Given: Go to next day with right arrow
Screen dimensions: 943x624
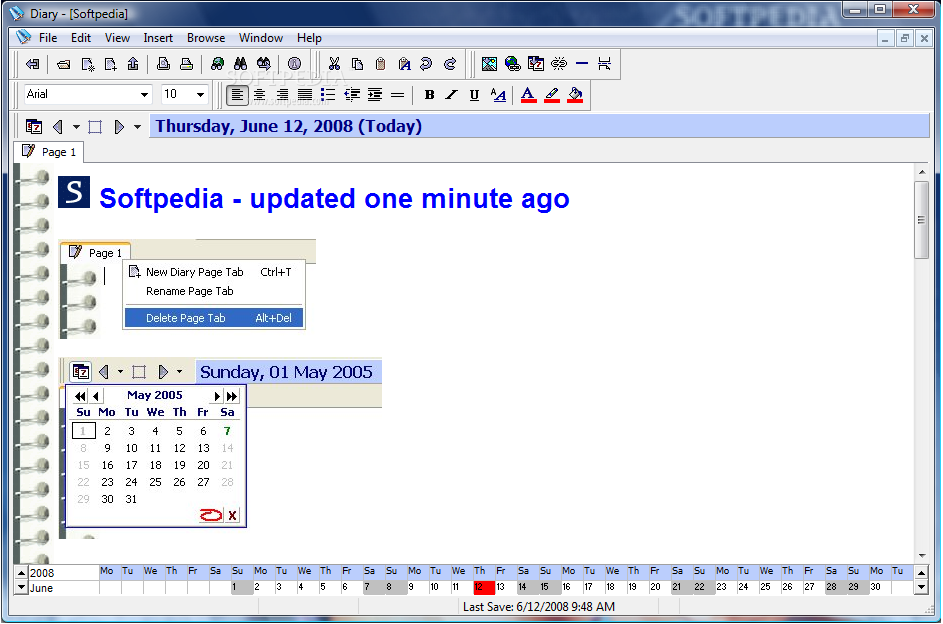Looking at the screenshot, I should (119, 127).
